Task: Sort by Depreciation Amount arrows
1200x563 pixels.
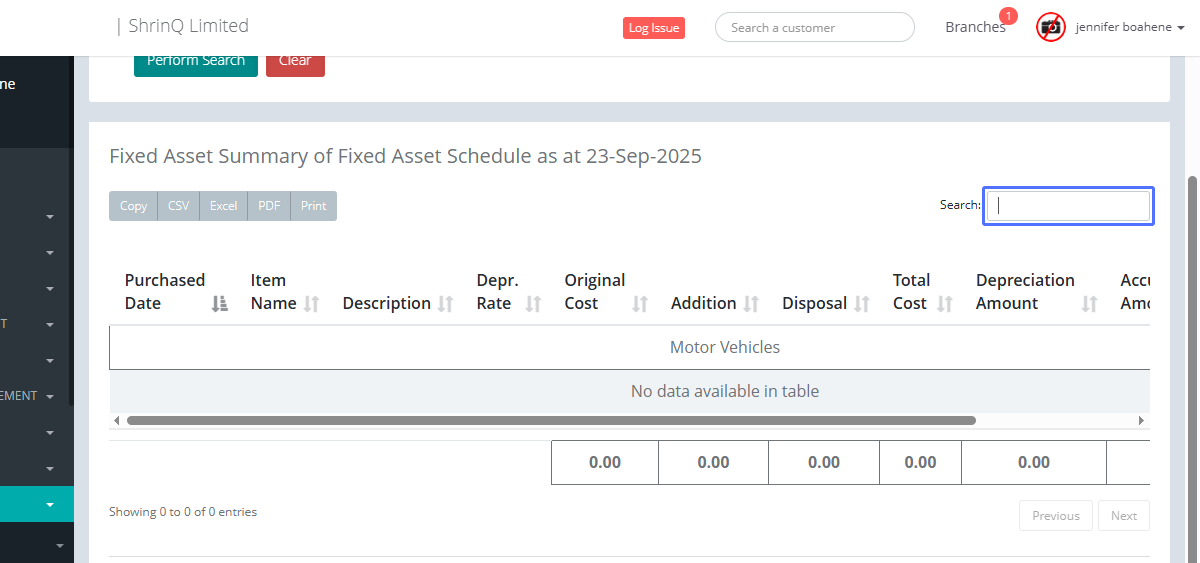Action: click(x=1090, y=304)
